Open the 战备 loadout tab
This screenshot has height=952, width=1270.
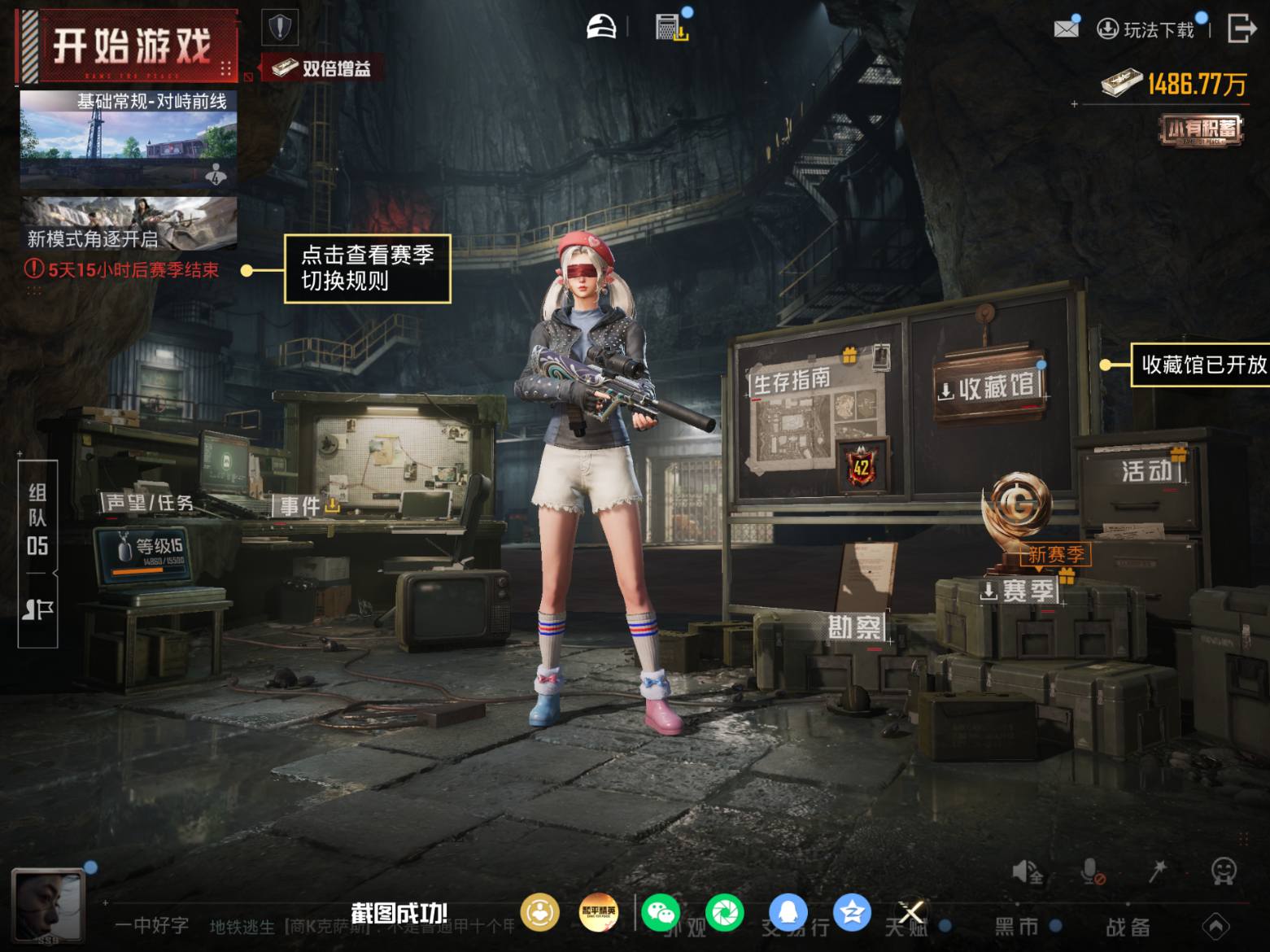(x=1128, y=927)
